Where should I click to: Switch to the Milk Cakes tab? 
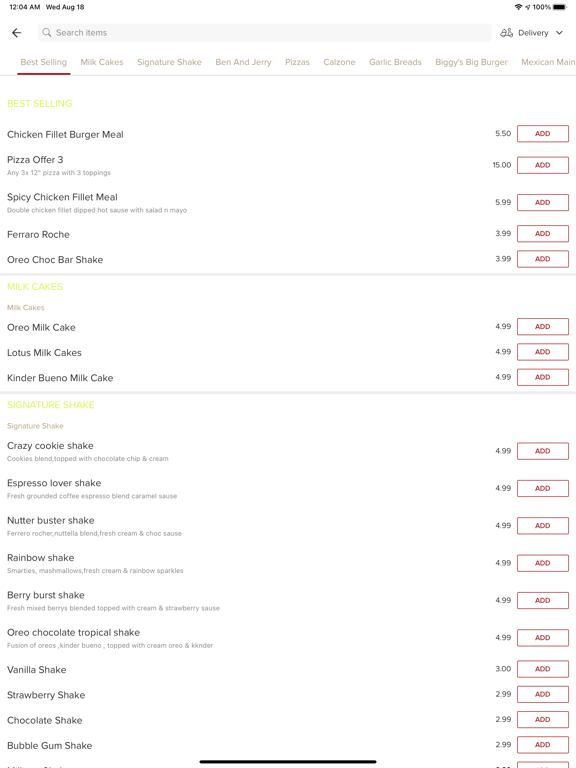coord(102,62)
